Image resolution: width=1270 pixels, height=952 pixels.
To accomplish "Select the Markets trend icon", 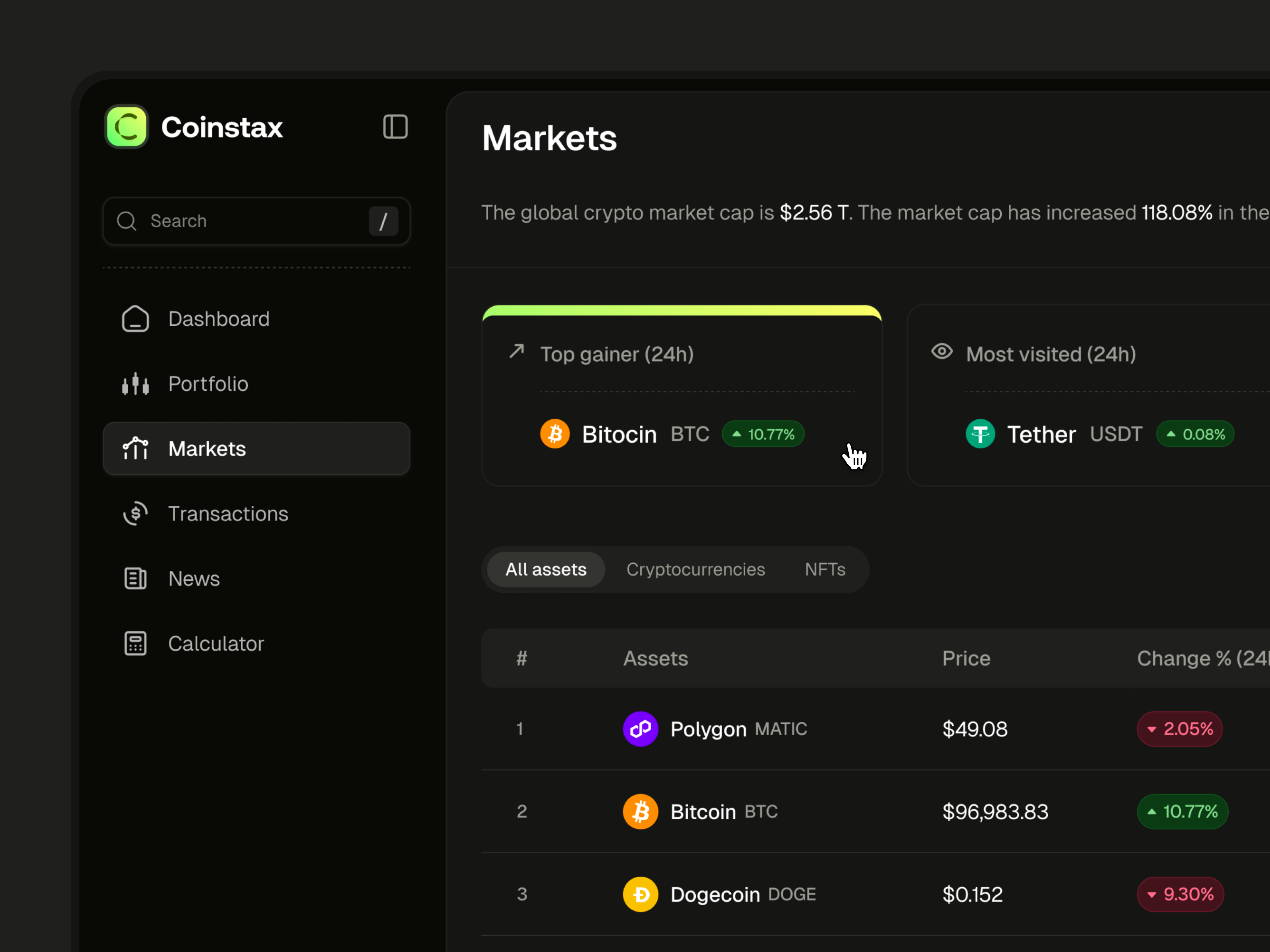I will (135, 448).
